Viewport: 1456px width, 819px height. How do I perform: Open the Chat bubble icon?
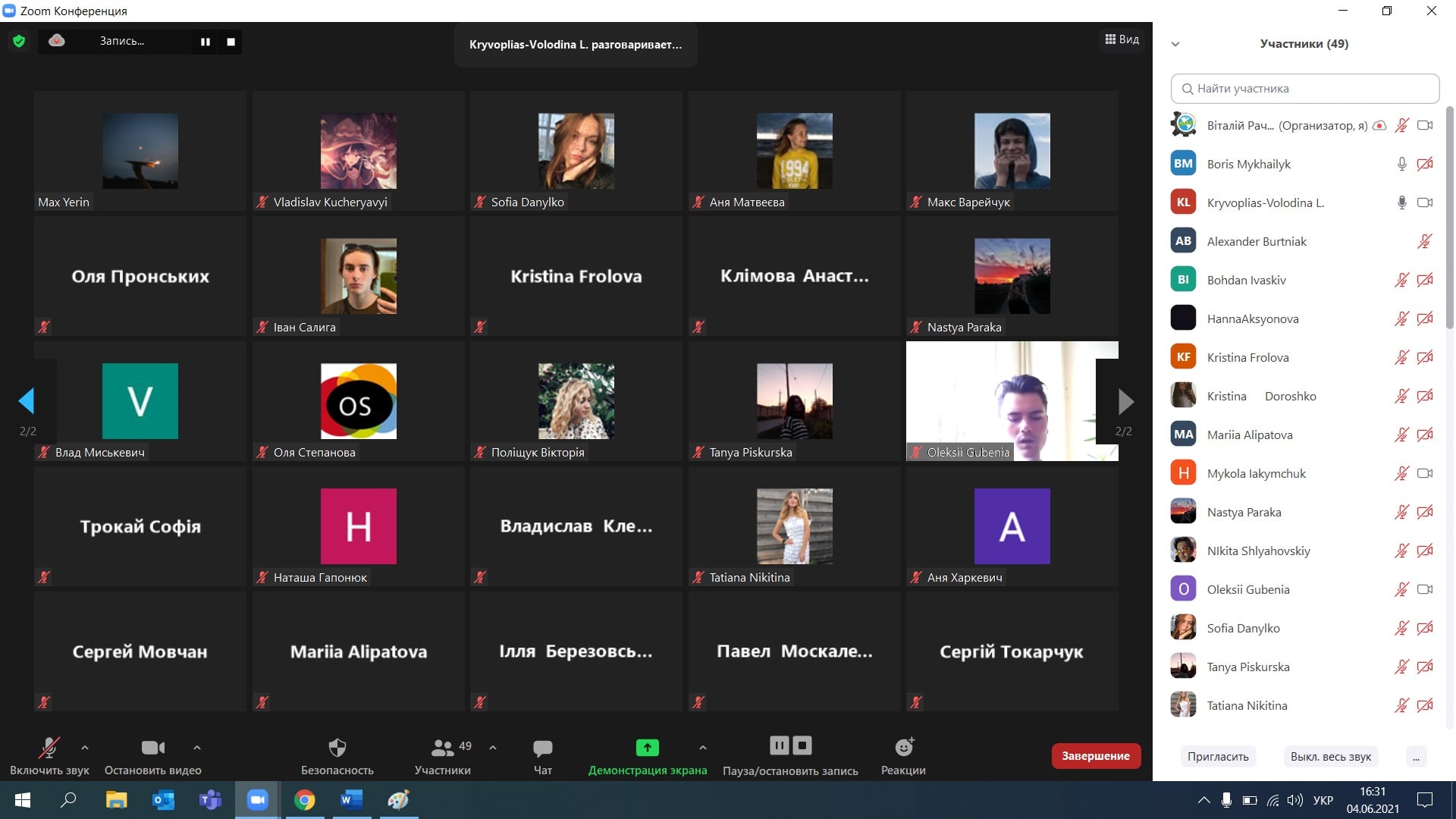[542, 748]
